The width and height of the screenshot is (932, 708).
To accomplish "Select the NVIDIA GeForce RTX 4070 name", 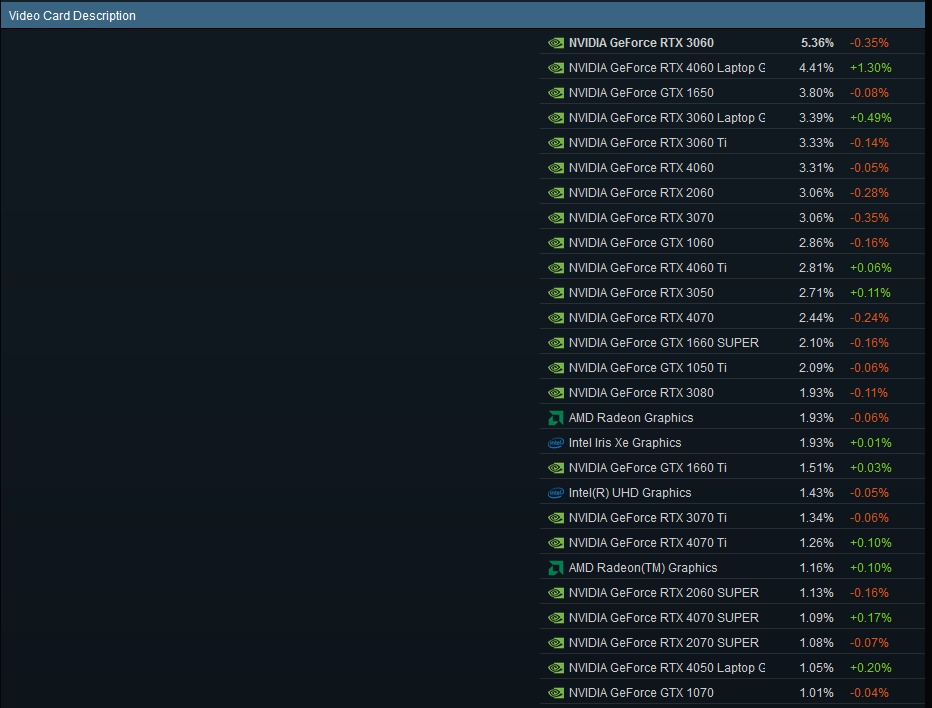I will click(x=641, y=317).
